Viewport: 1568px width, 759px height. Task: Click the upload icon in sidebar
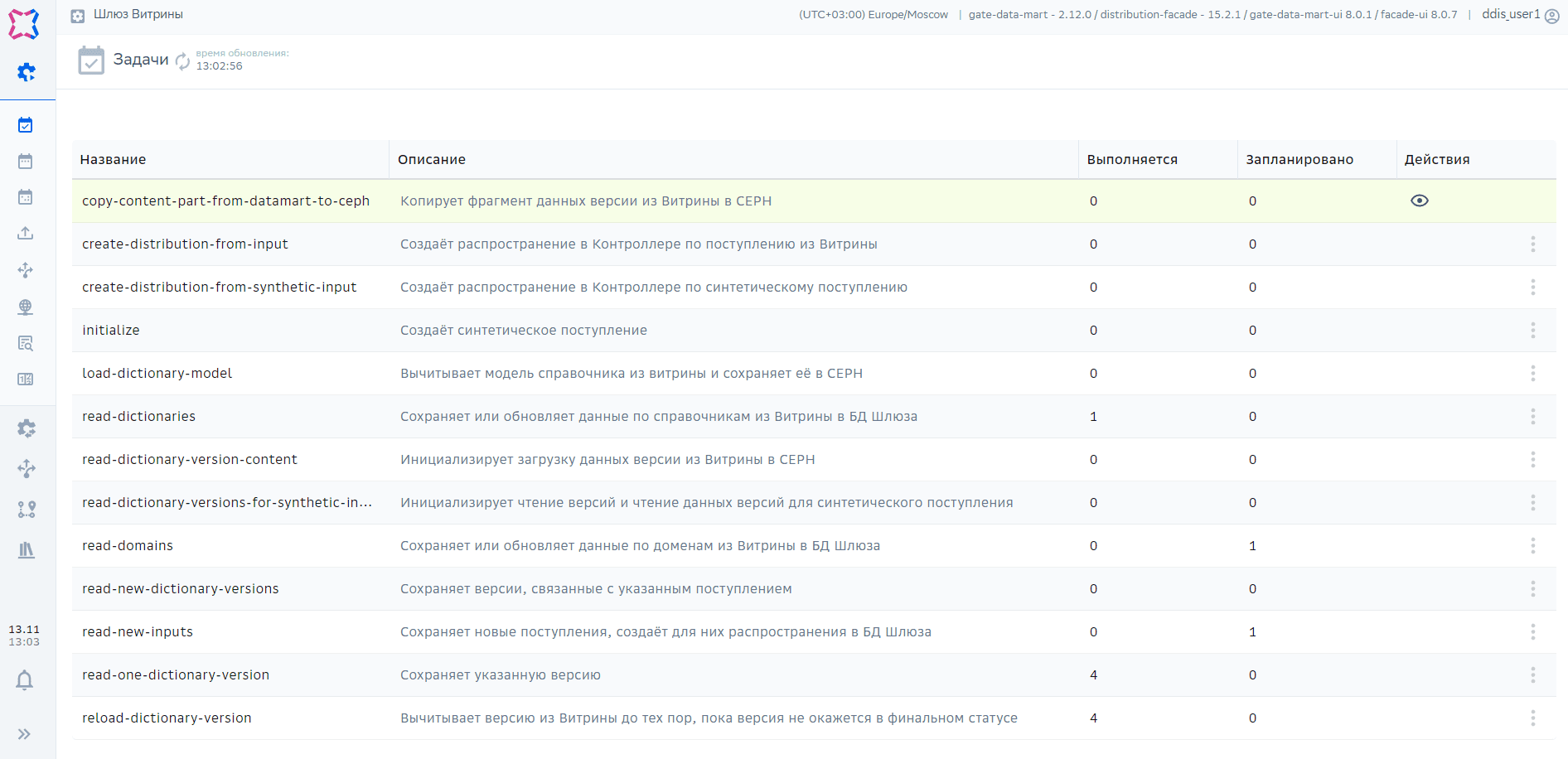[x=26, y=234]
